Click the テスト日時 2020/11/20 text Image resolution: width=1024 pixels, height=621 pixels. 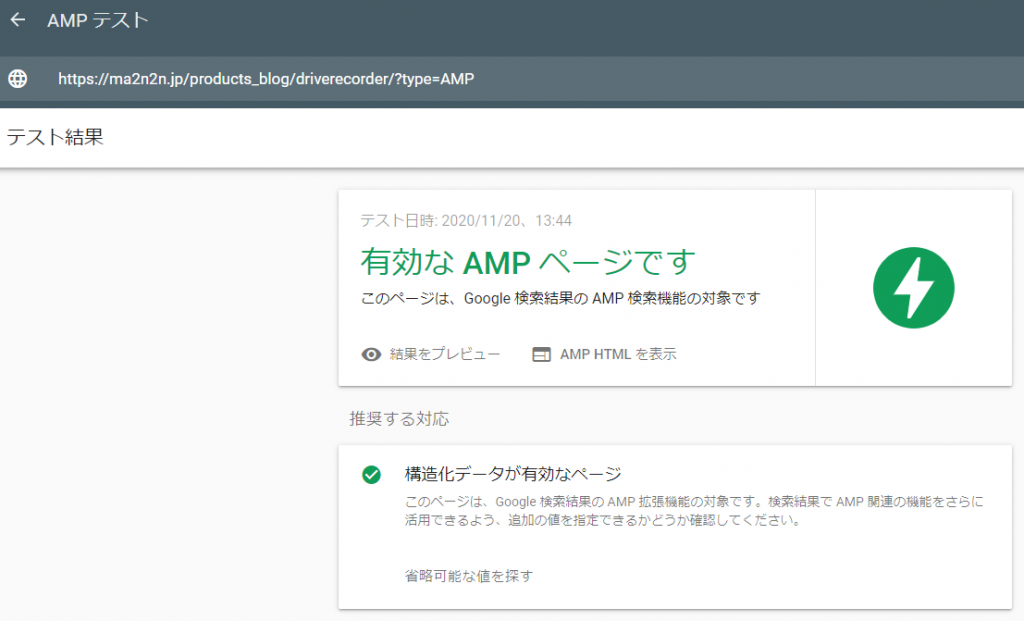click(466, 221)
